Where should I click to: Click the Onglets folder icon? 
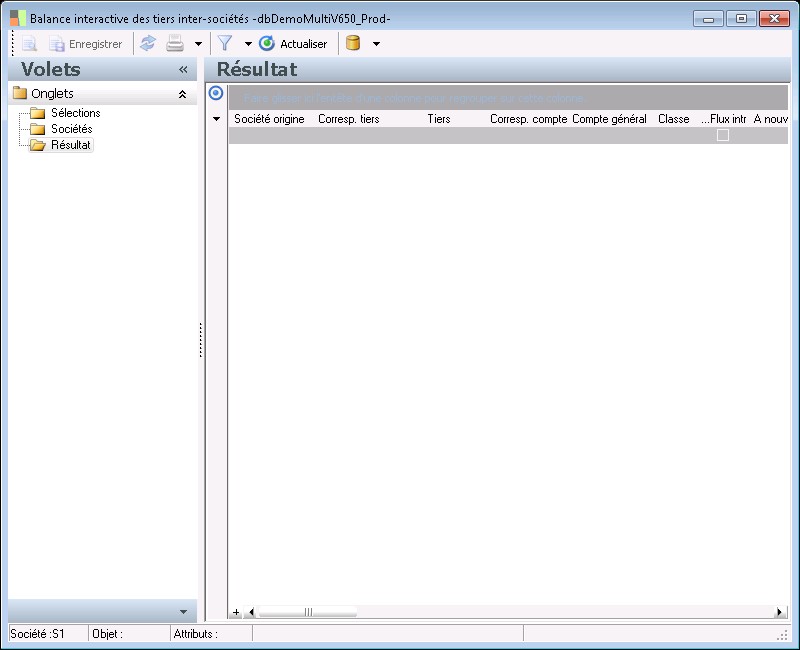20,93
